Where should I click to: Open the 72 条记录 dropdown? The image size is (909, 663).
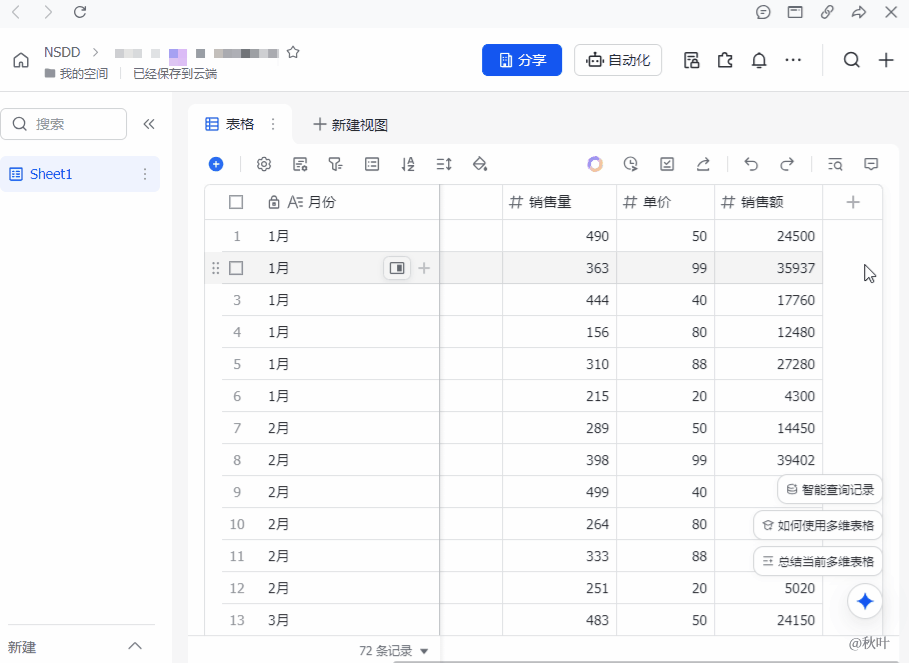pyautogui.click(x=393, y=649)
